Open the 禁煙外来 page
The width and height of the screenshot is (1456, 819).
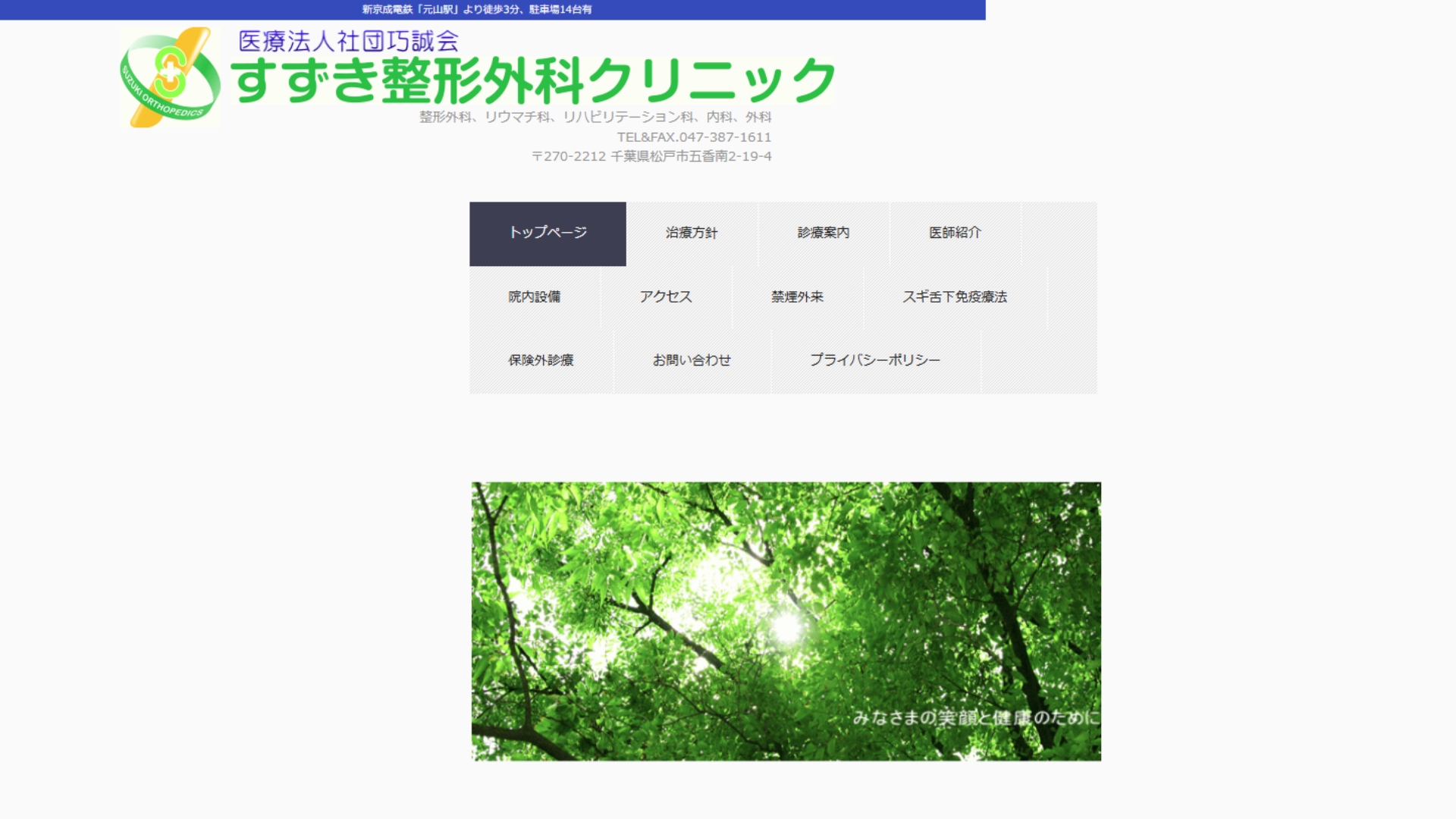(796, 297)
